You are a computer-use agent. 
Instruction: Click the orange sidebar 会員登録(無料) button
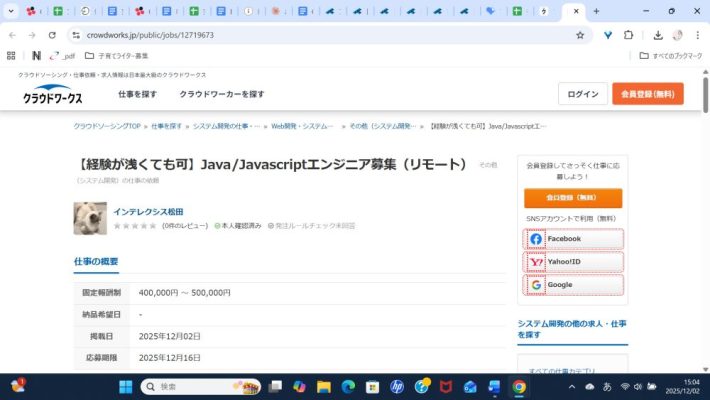coord(573,198)
